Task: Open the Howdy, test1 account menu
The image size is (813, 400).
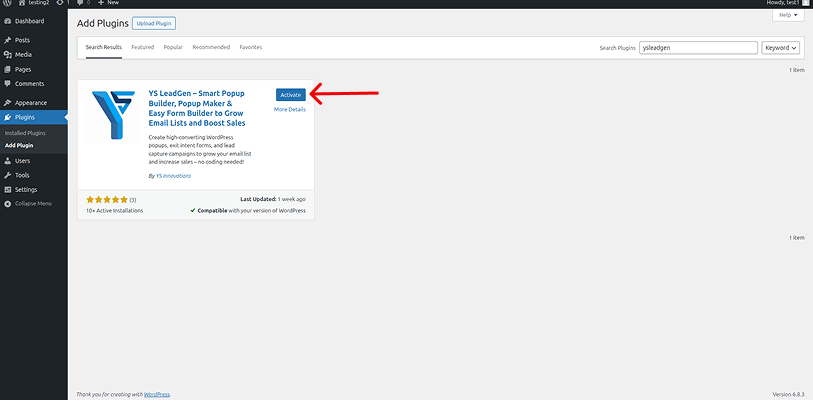Action: coord(788,3)
